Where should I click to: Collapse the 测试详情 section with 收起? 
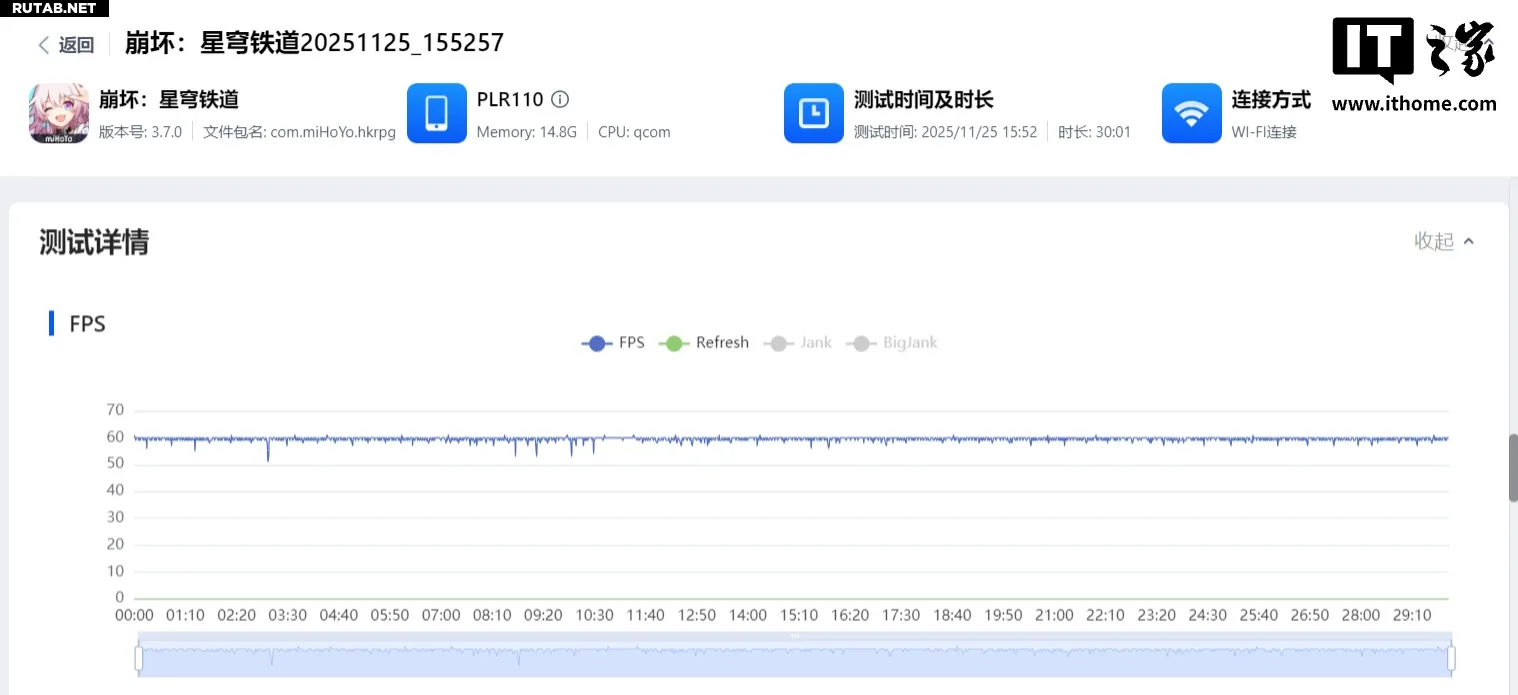[x=1433, y=241]
